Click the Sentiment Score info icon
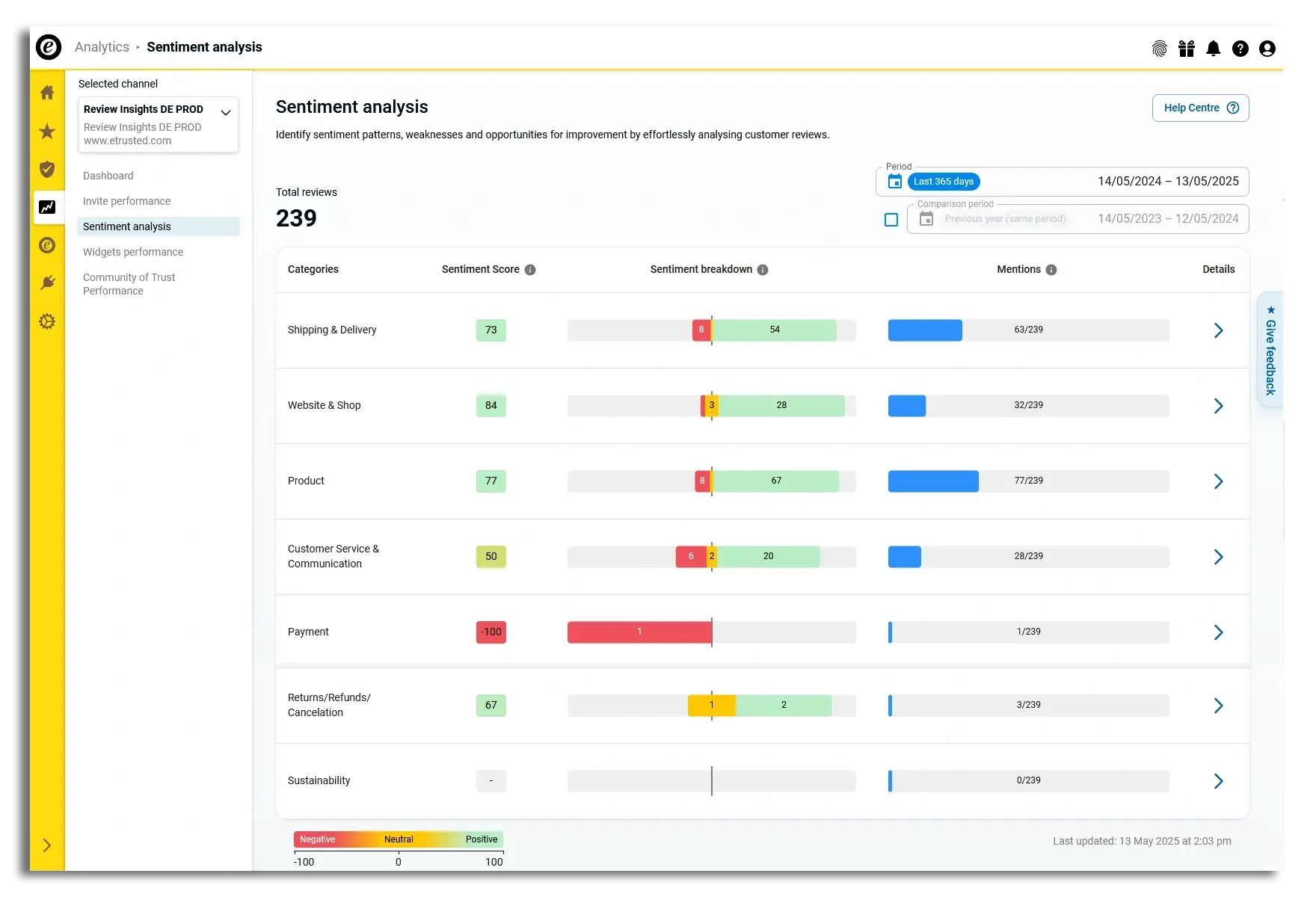 [530, 270]
